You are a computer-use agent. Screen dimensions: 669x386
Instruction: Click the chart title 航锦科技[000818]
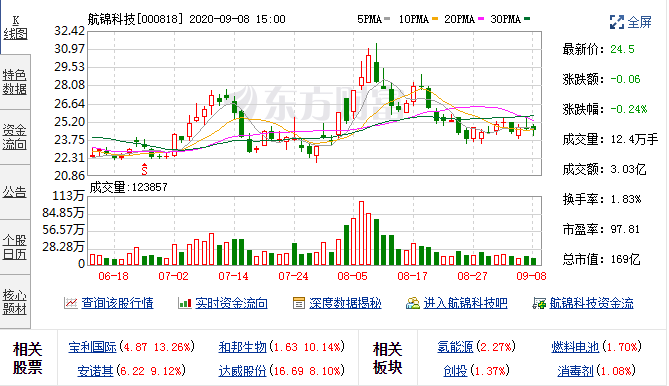pyautogui.click(x=136, y=19)
